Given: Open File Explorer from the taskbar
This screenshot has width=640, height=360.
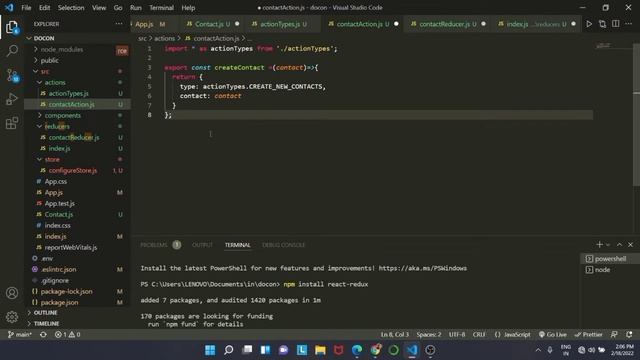Looking at the screenshot, I should point(320,350).
